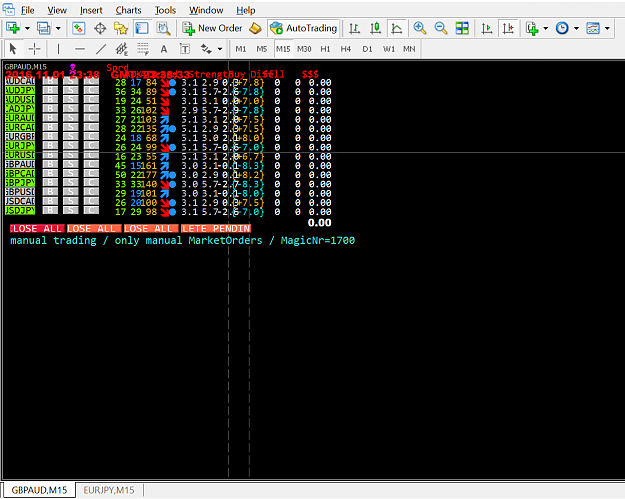Tile chart windows with grid icon
Image resolution: width=625 pixels, height=499 pixels.
tap(462, 28)
